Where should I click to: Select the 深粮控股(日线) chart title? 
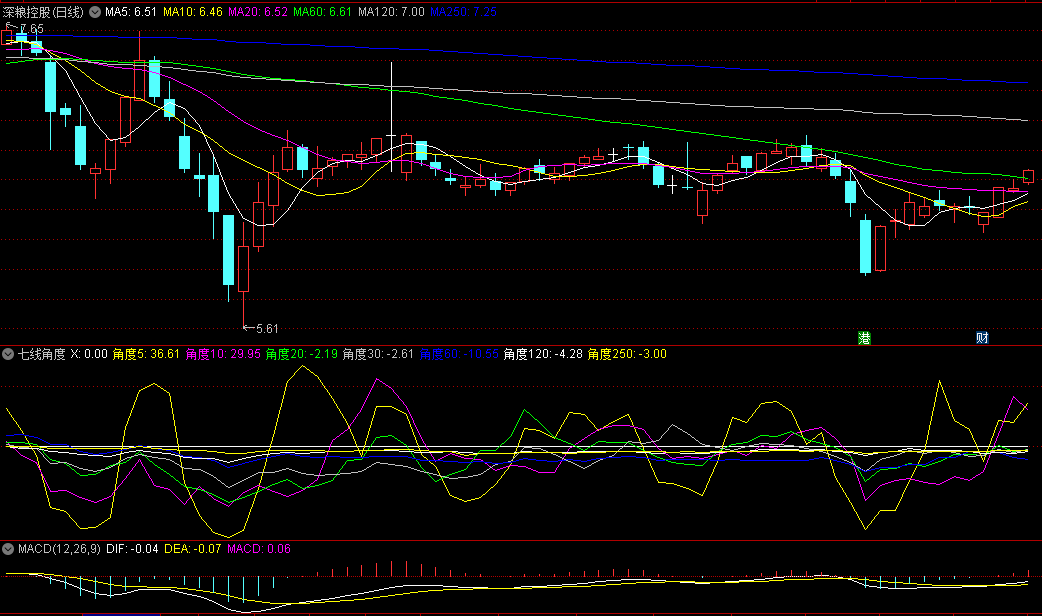pos(43,12)
